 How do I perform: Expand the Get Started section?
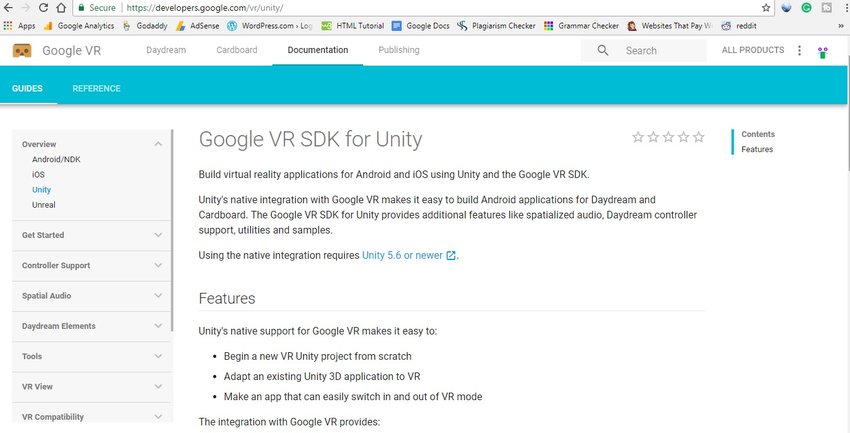click(158, 235)
